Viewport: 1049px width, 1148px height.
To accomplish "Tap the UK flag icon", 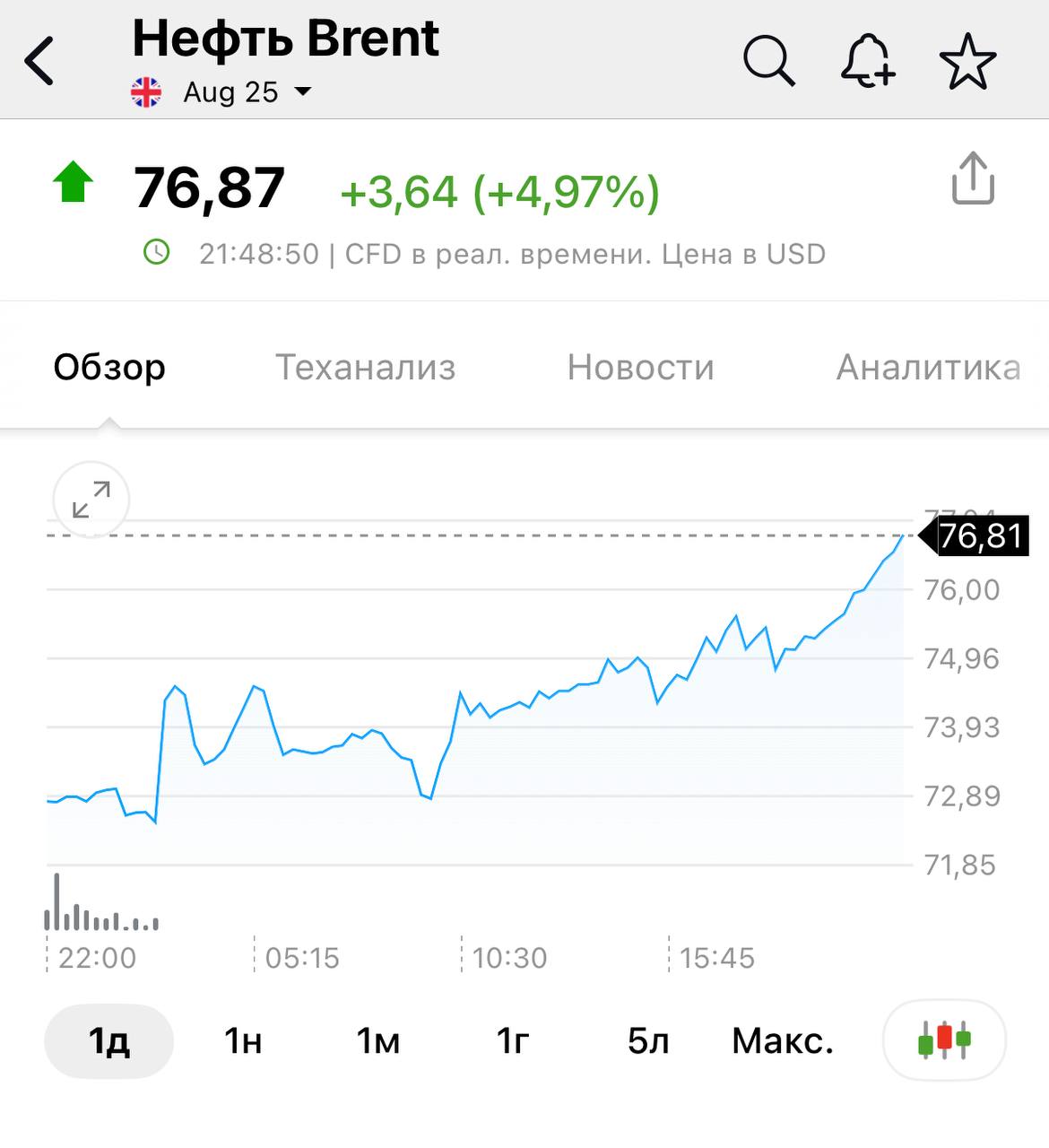I will (146, 92).
